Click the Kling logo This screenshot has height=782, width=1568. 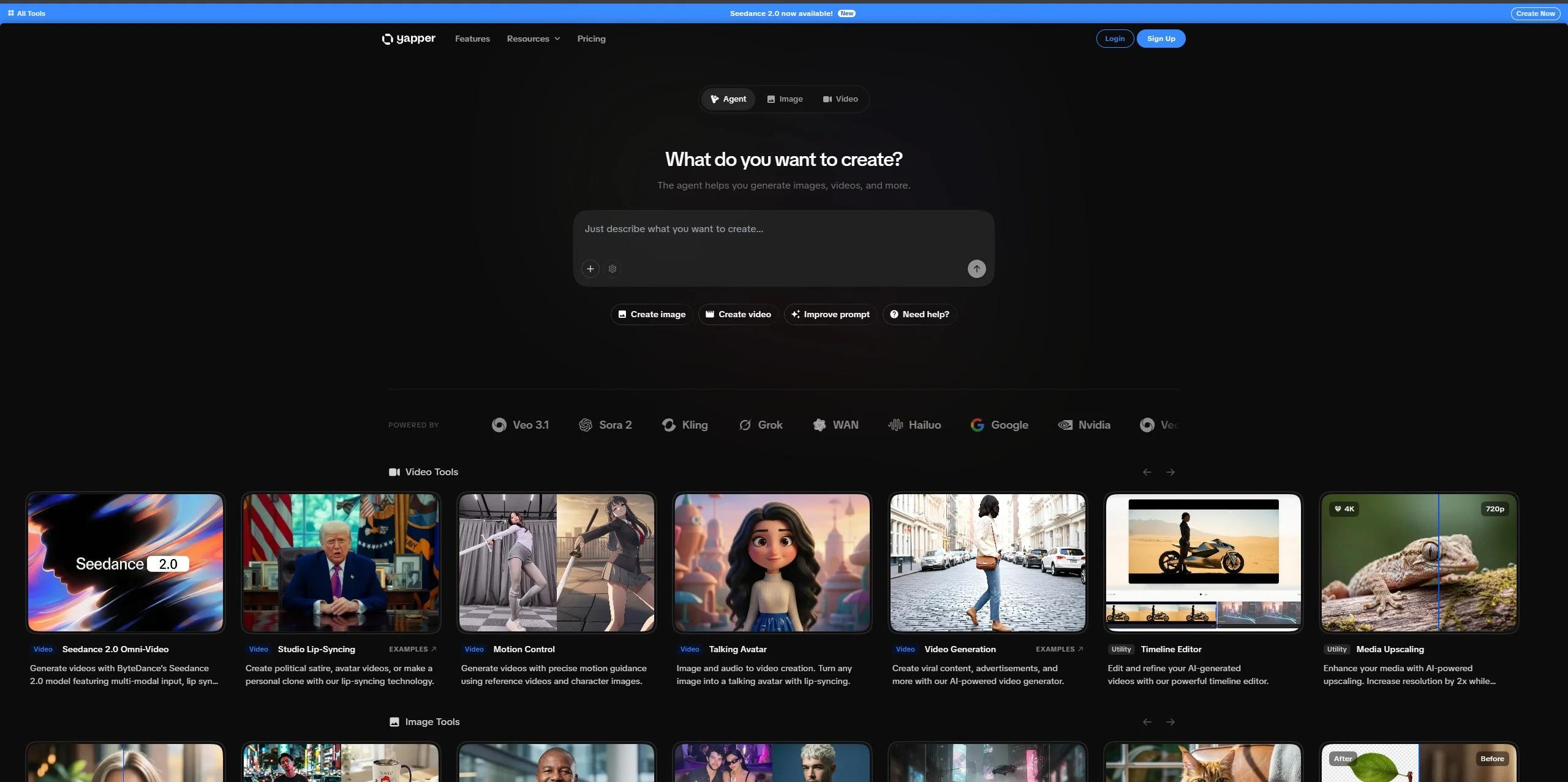(685, 425)
